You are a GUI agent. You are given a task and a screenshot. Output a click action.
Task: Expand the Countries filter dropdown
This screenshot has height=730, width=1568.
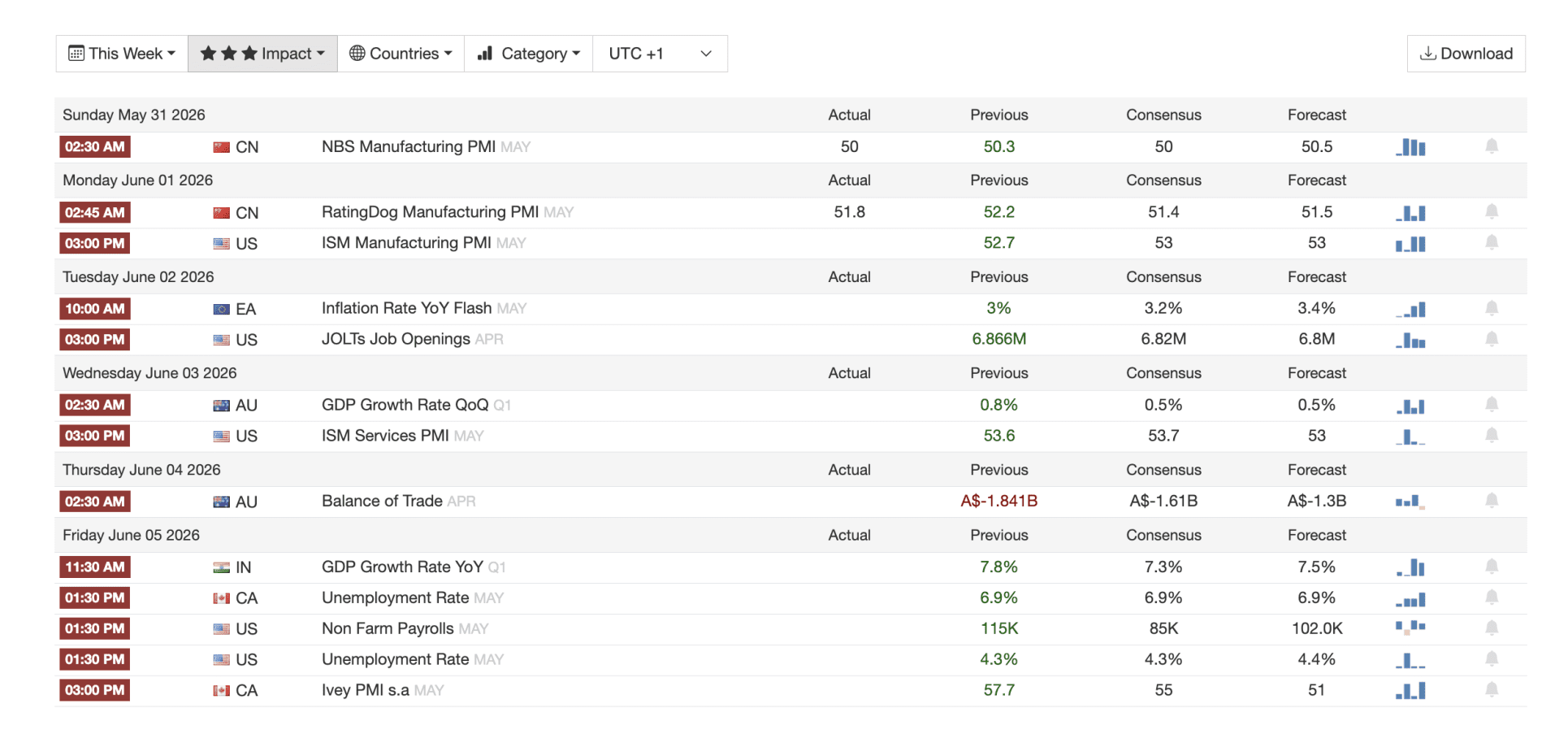[401, 54]
